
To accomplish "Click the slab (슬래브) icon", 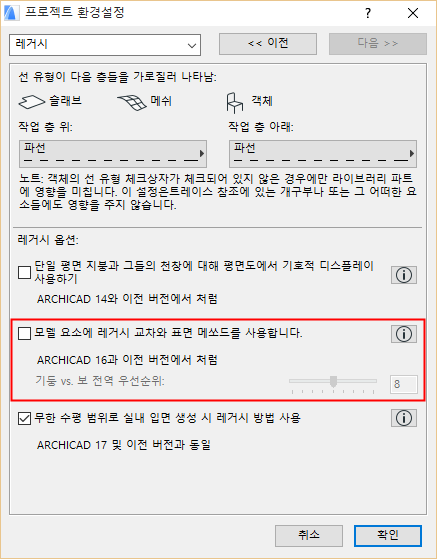I will tap(31, 102).
